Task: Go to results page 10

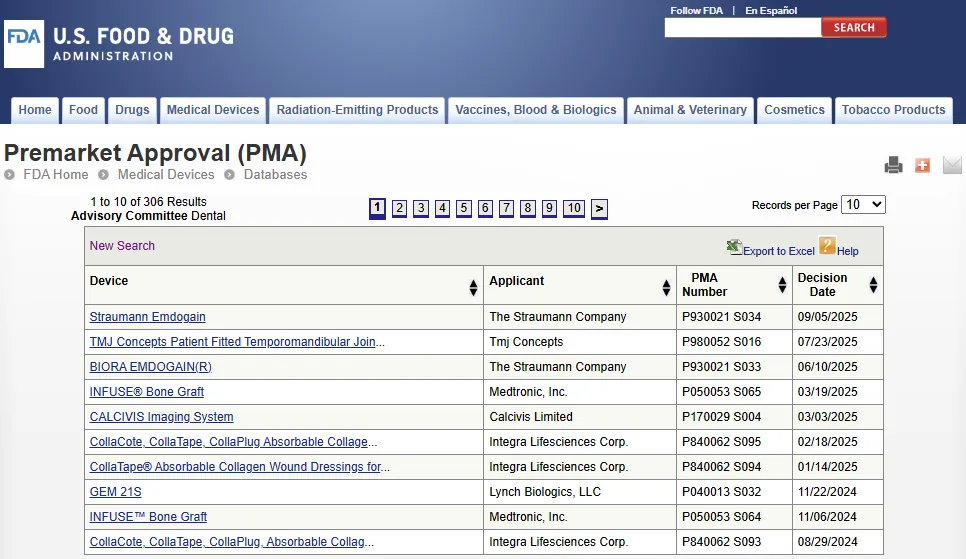Action: (x=574, y=208)
